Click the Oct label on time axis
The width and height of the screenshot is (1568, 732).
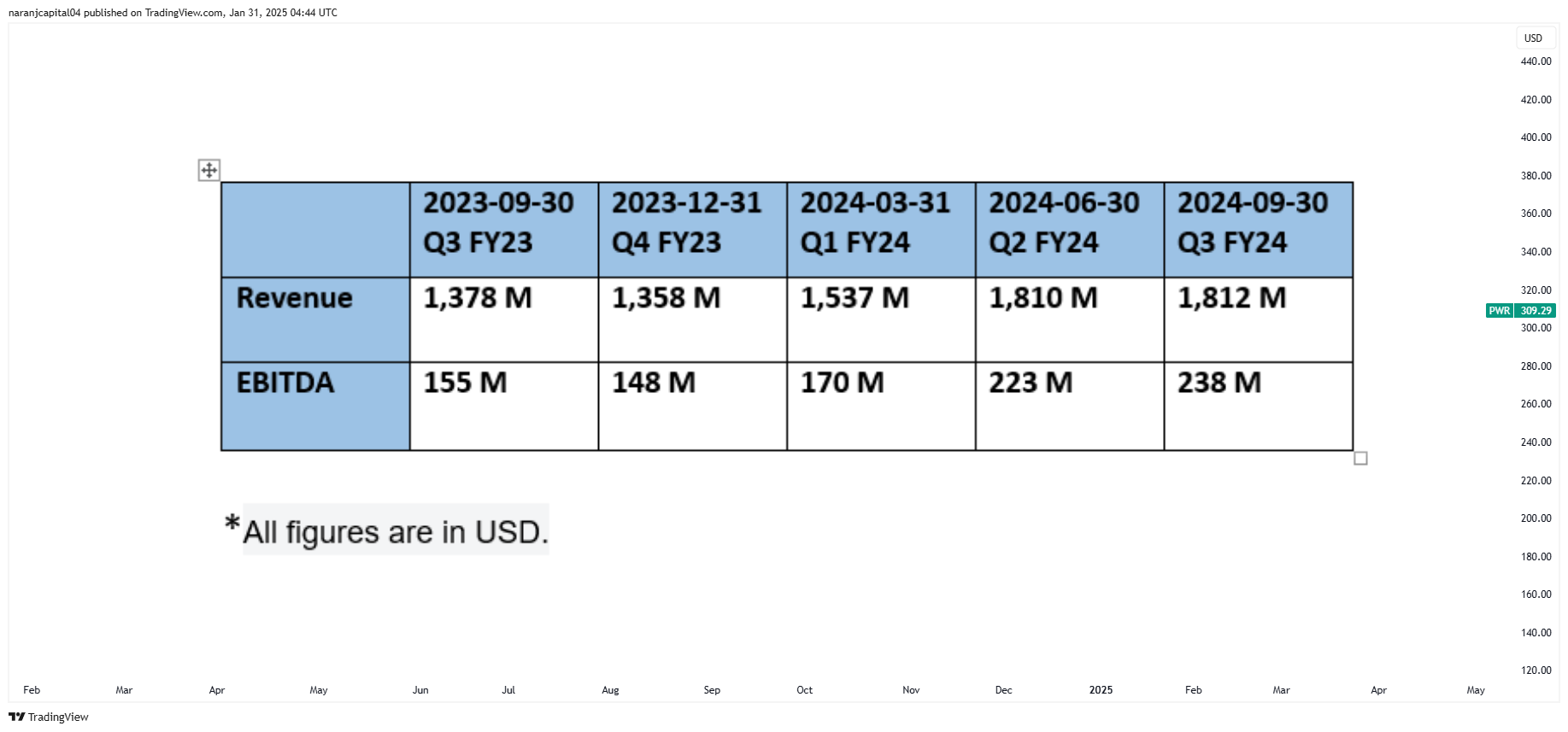pyautogui.click(x=804, y=690)
